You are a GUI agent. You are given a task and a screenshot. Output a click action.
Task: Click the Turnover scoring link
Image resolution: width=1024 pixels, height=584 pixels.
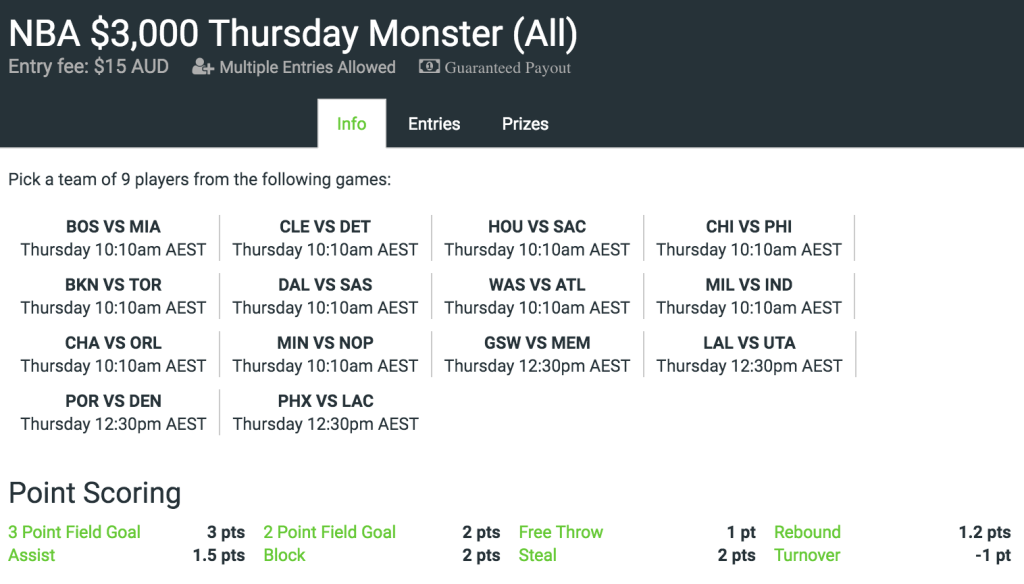(x=807, y=555)
